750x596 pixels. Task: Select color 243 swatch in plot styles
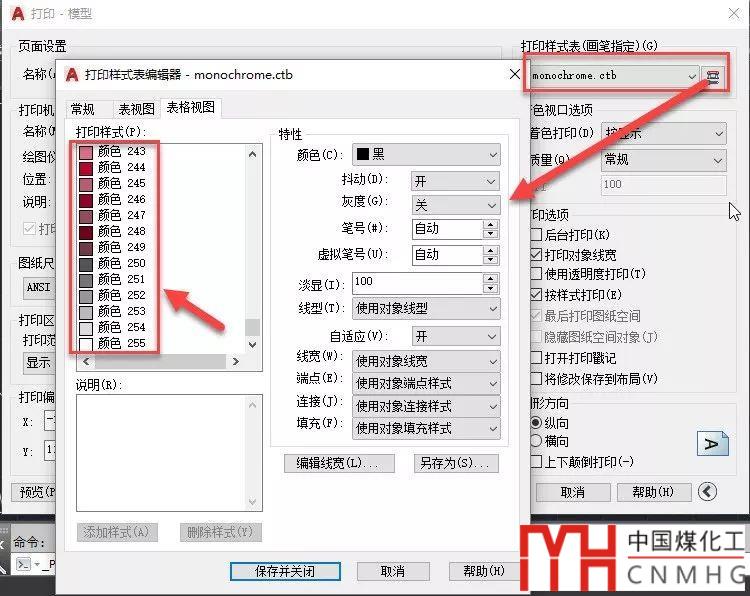86,153
